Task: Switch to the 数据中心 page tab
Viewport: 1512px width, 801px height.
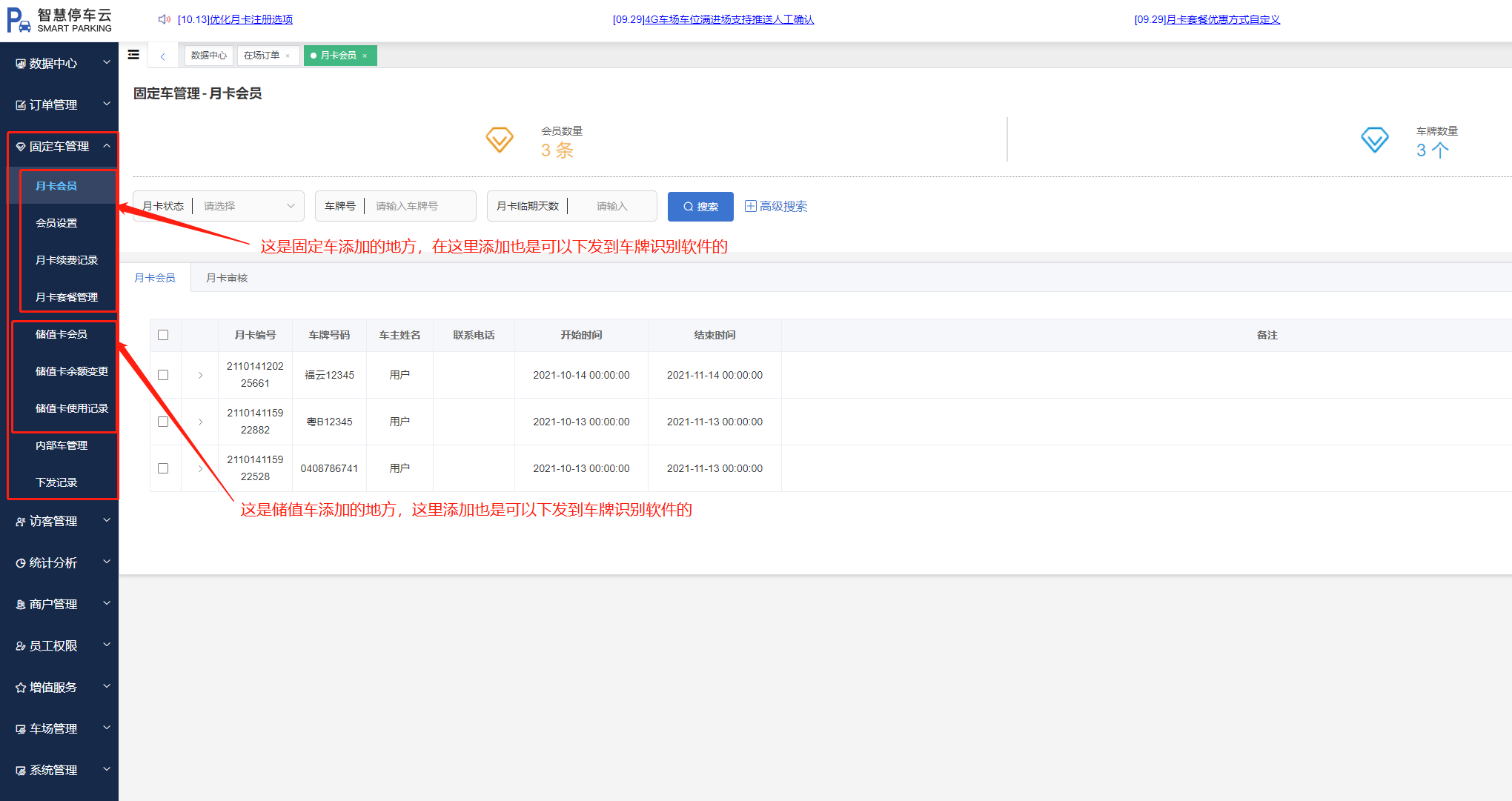Action: point(209,56)
